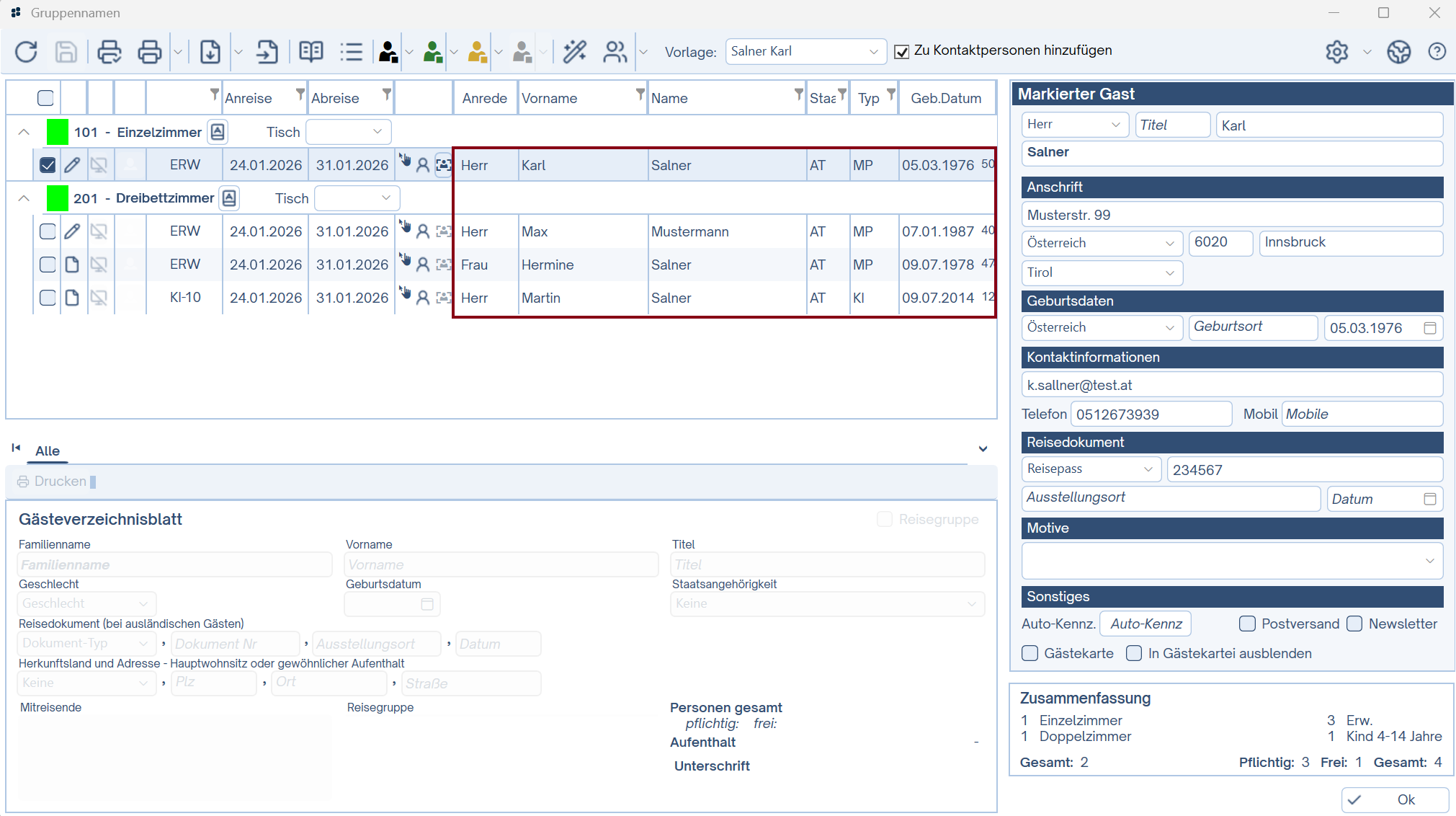Collapse the 101 Einzelzimmer group
The image size is (1456, 816).
point(24,132)
